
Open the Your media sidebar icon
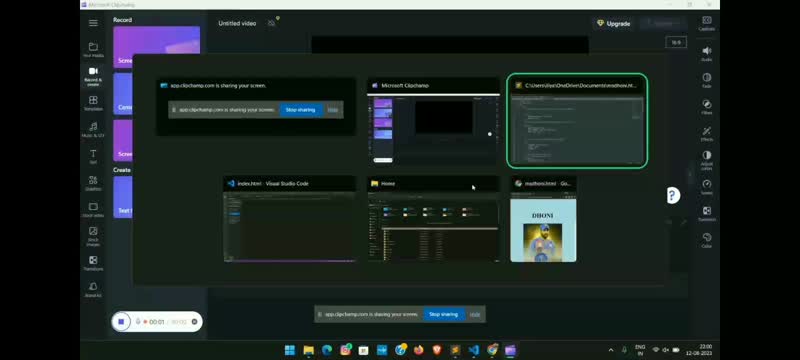tap(93, 50)
